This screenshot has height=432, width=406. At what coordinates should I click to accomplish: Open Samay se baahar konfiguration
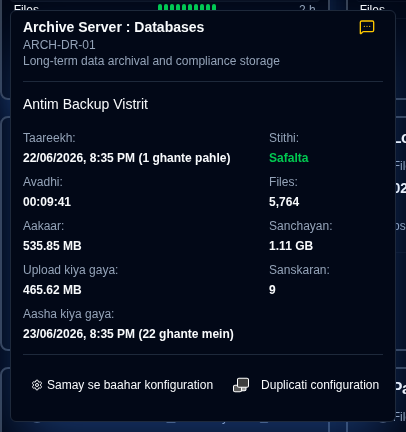click(x=122, y=385)
